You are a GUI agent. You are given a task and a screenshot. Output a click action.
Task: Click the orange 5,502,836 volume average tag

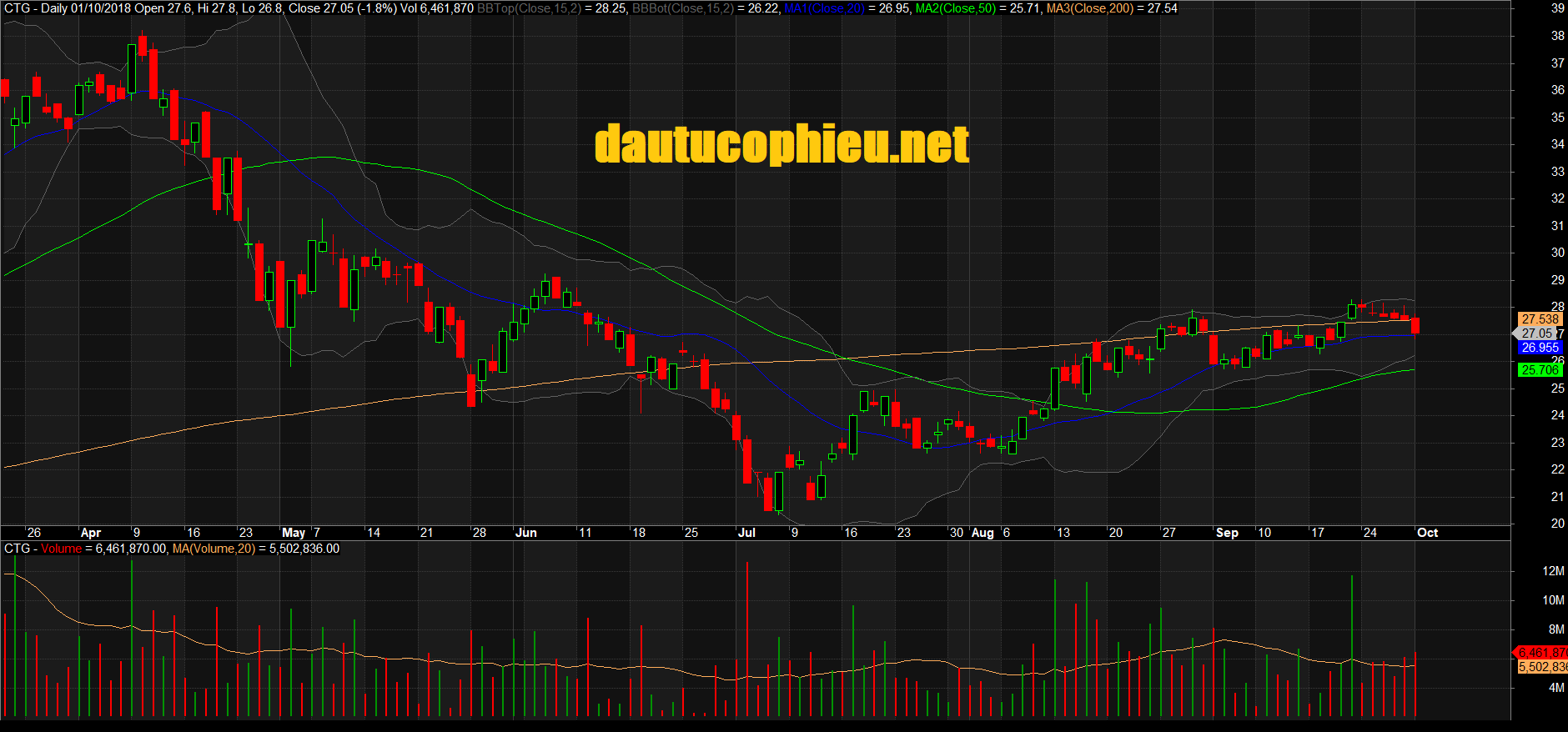pos(1542,667)
